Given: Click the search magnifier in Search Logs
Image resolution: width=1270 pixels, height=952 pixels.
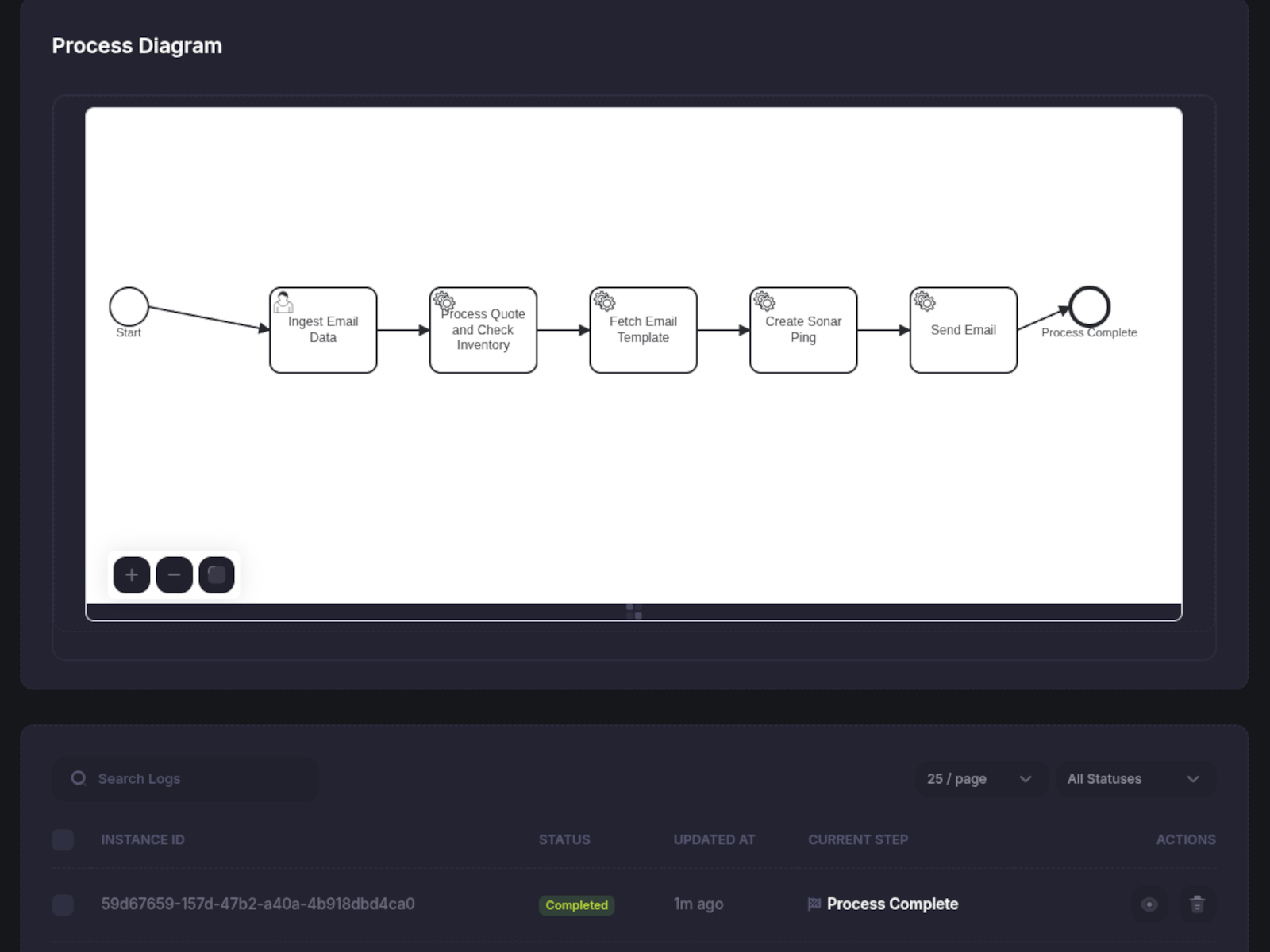Looking at the screenshot, I should coord(78,778).
